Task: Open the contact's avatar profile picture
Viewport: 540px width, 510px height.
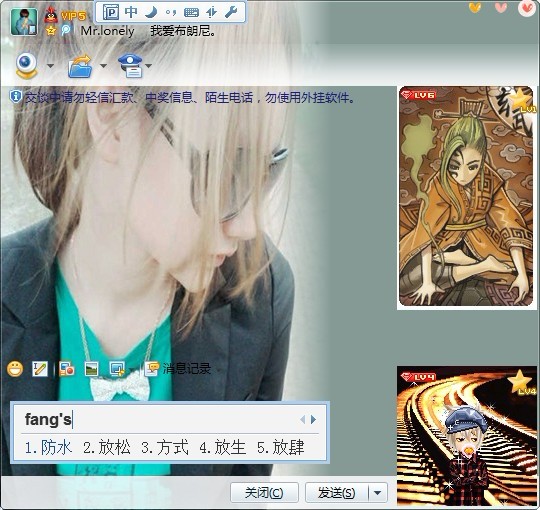Action: tap(24, 22)
